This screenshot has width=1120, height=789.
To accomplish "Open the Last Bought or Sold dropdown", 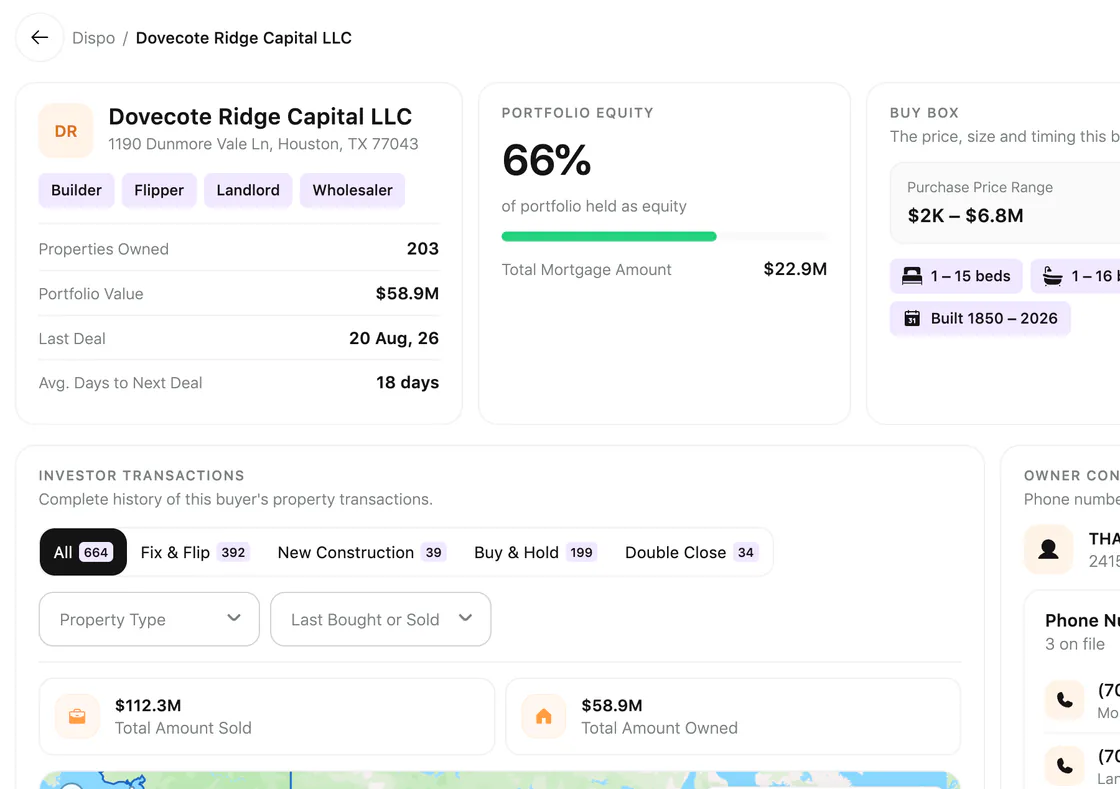I will [381, 619].
